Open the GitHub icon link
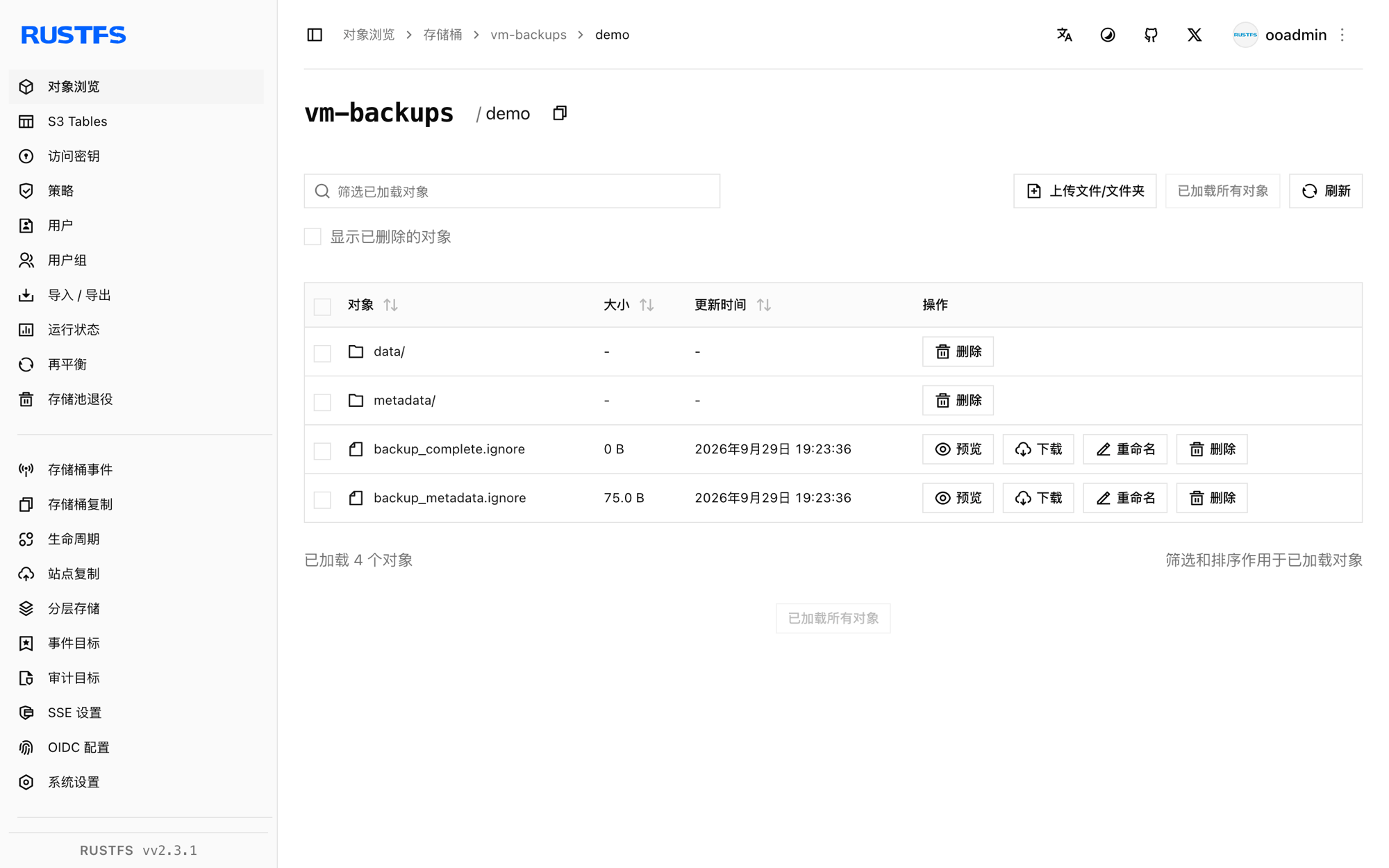This screenshot has height=868, width=1389. click(1151, 35)
